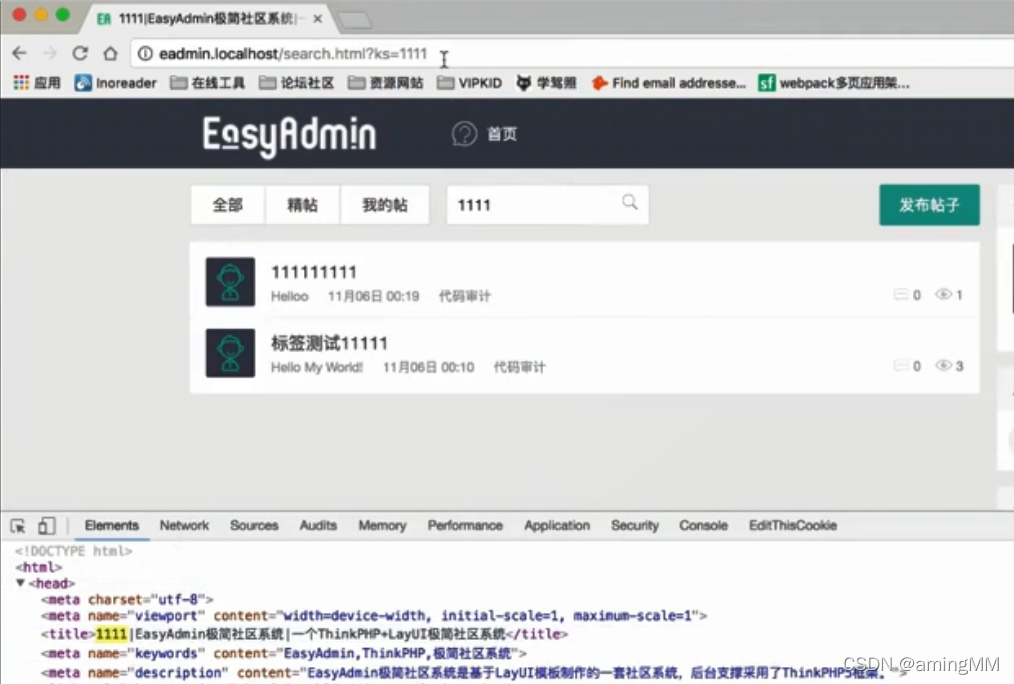This screenshot has height=684, width=1014.
Task: Click the comment bubble icon on 111111111 post
Action: coord(901,295)
